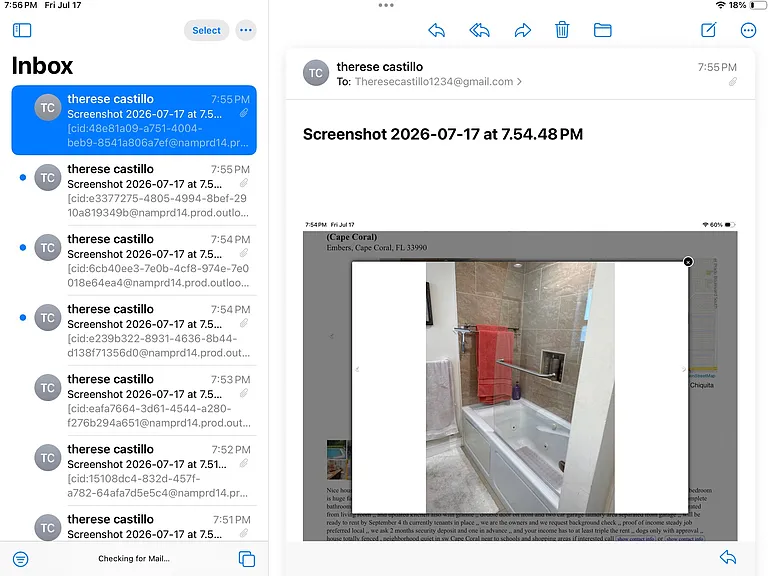Delete the email with trash icon

[562, 30]
